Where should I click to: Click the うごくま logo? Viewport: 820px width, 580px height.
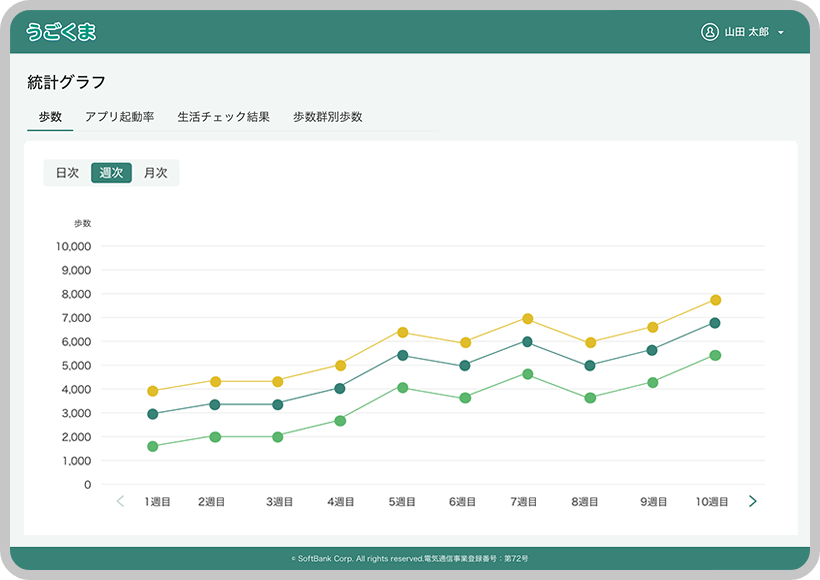coord(62,32)
